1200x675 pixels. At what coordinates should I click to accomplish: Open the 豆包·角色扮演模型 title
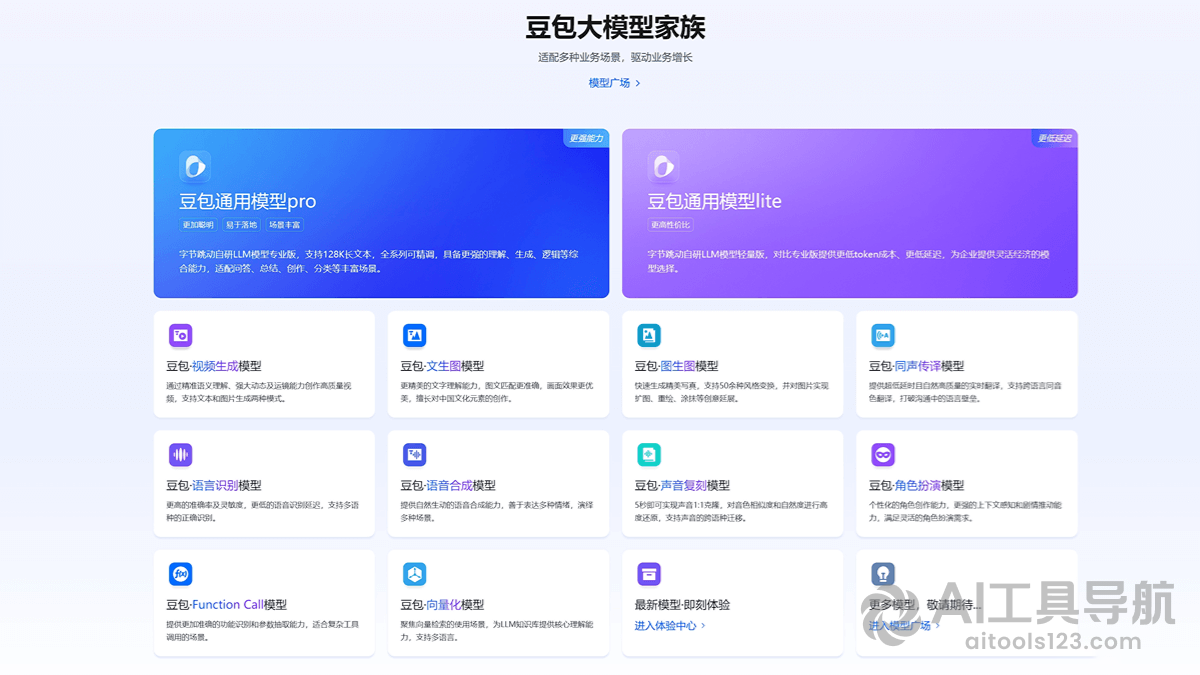point(916,485)
